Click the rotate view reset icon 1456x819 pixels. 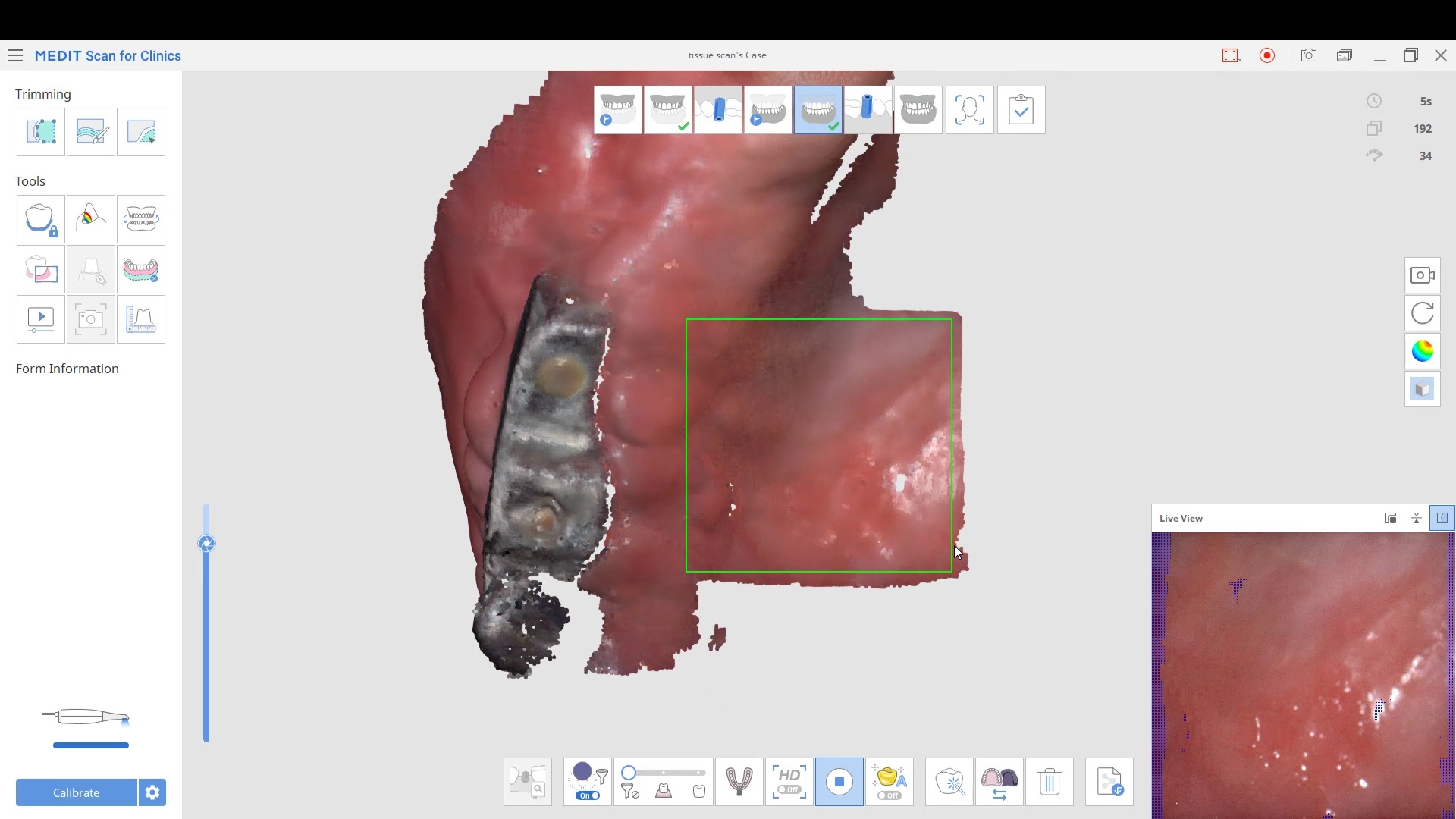[x=1423, y=313]
